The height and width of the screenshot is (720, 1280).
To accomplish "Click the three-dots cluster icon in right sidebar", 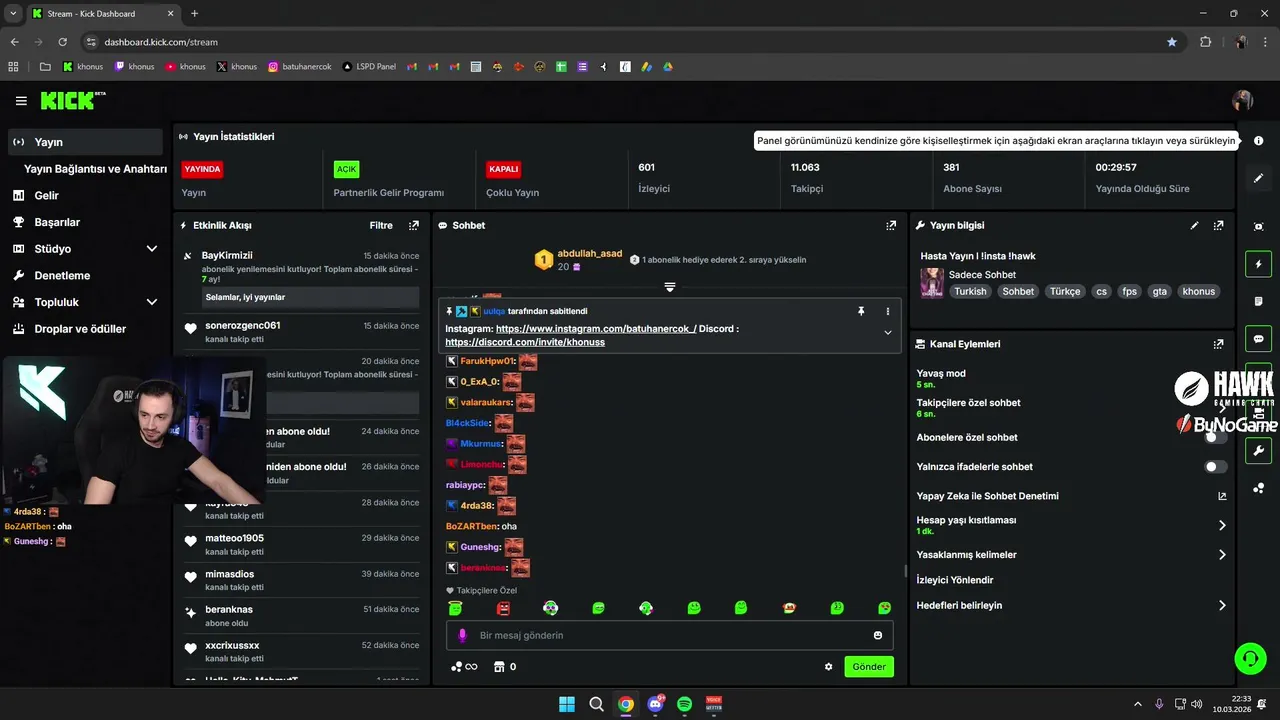I will tap(1258, 488).
